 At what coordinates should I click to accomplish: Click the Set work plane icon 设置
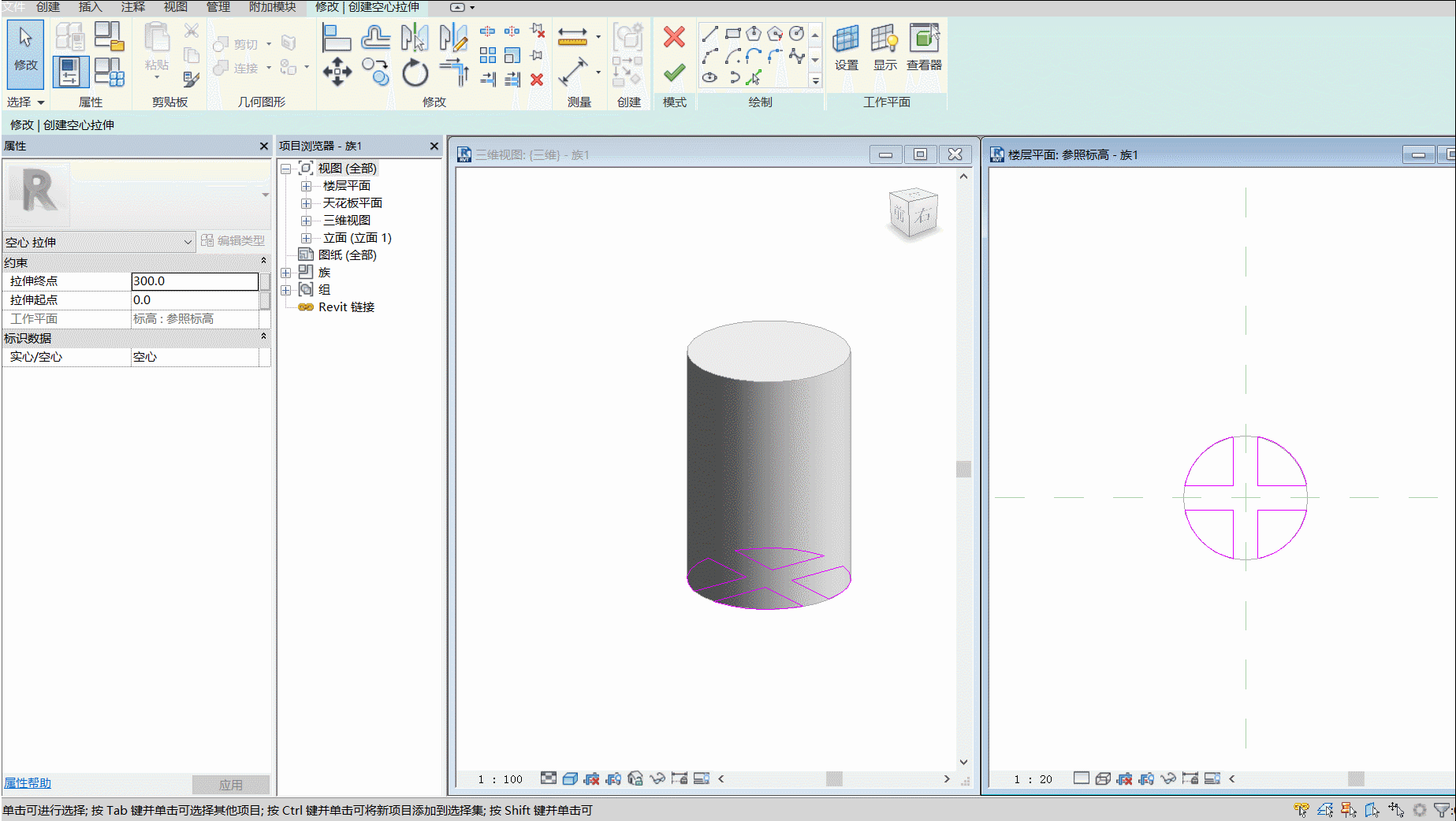coord(847,47)
